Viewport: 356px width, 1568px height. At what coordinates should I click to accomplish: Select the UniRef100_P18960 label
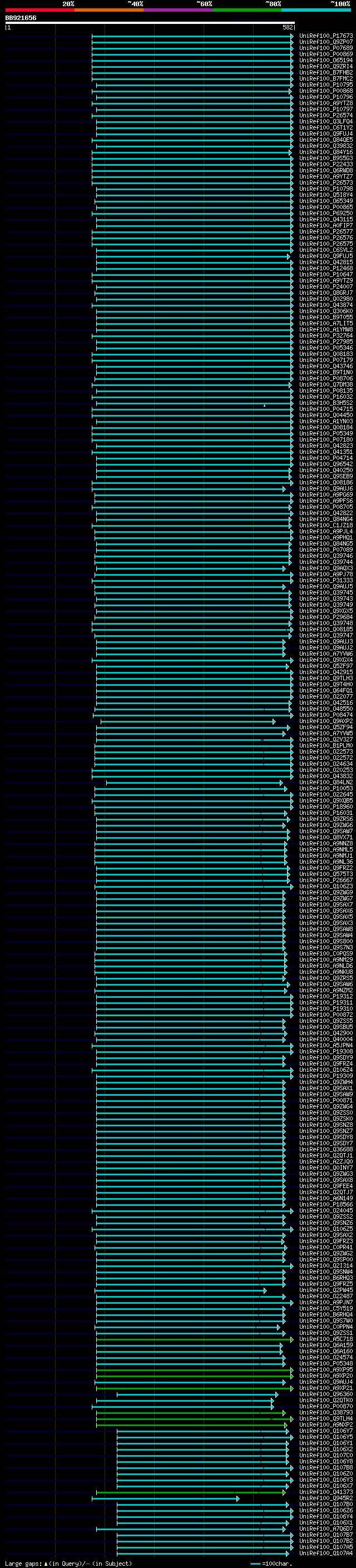tap(325, 807)
